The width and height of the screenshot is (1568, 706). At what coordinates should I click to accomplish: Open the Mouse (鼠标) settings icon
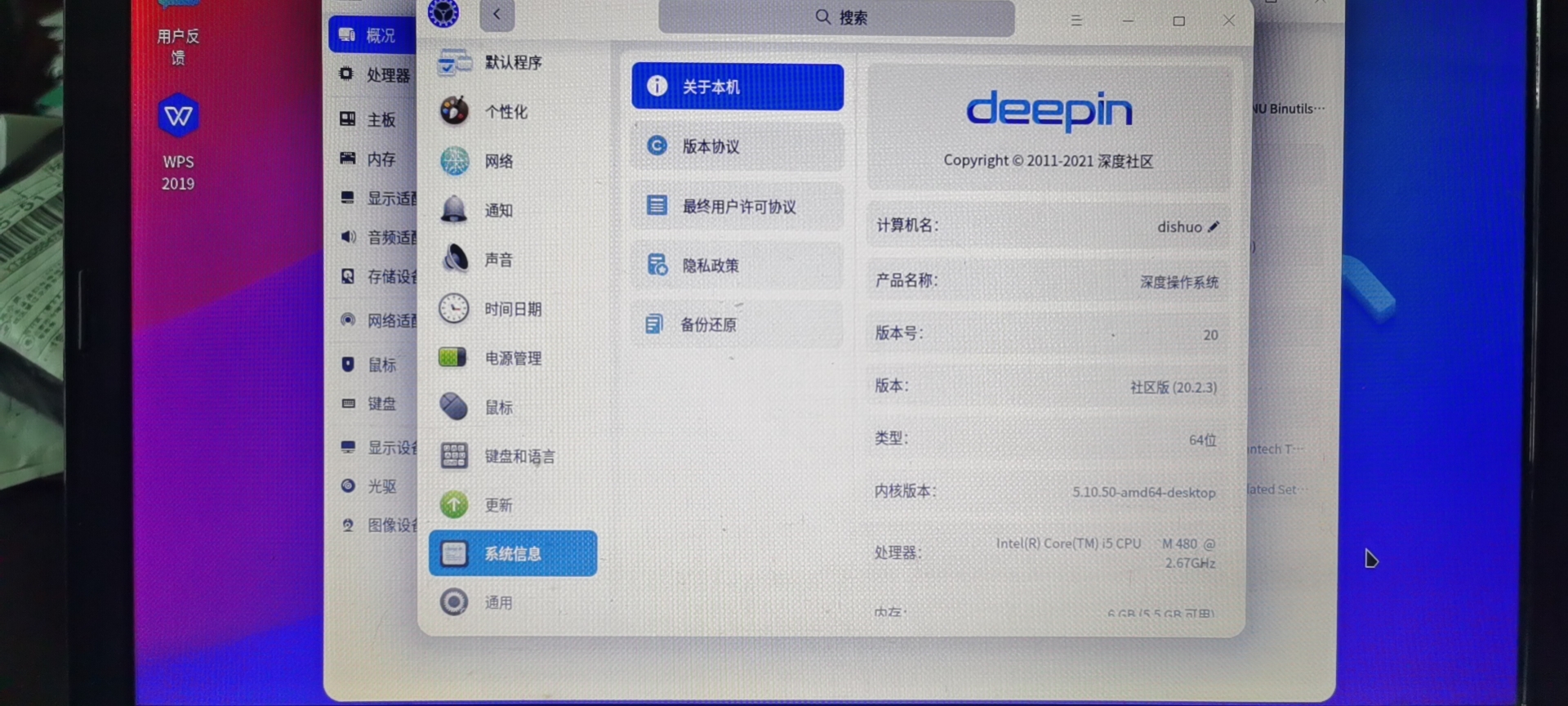tap(454, 406)
